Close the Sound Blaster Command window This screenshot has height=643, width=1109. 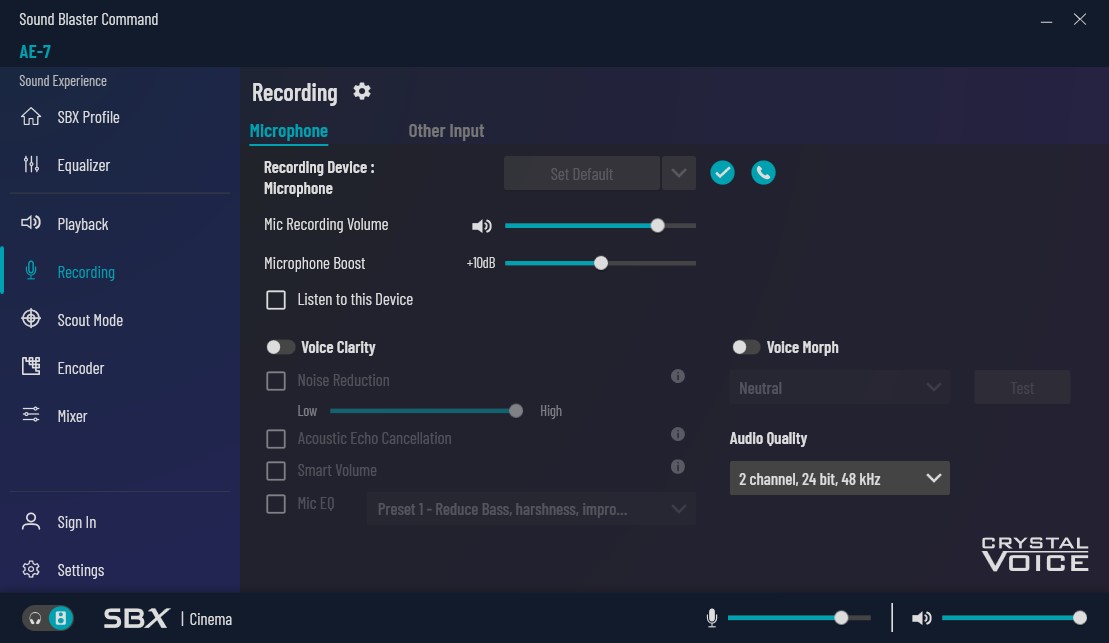[1079, 19]
